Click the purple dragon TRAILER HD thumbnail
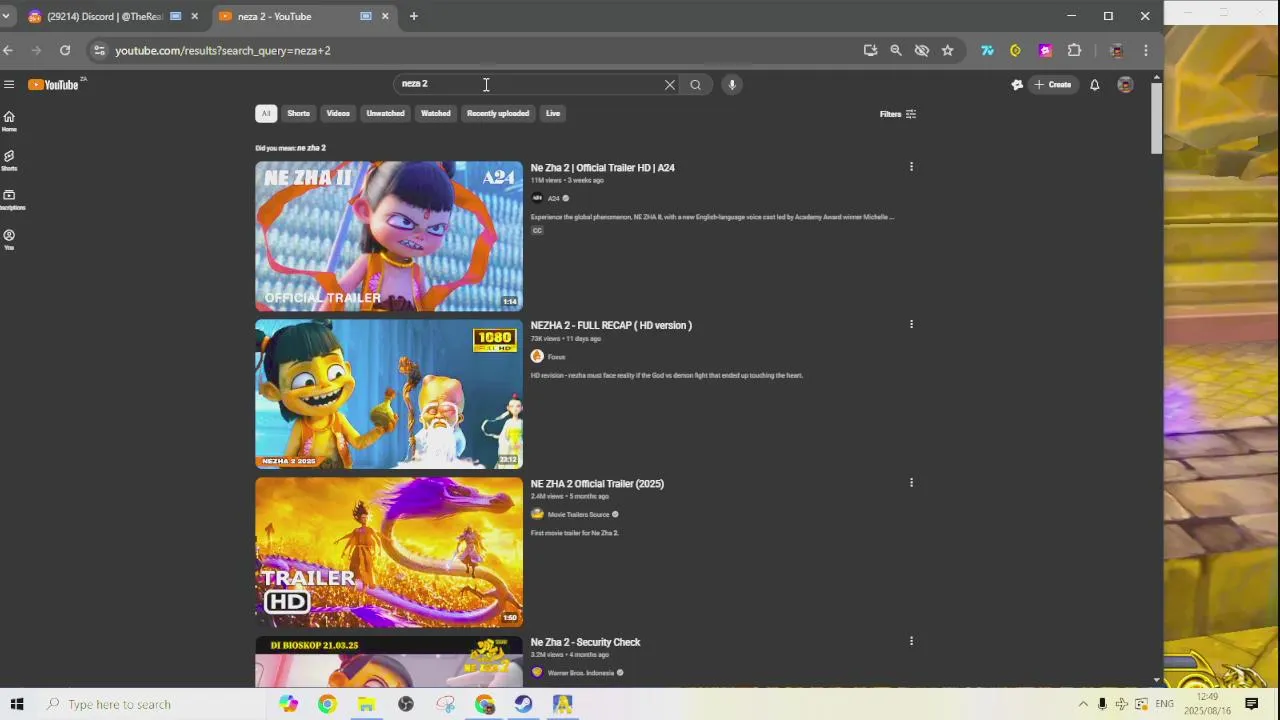 tap(389, 552)
